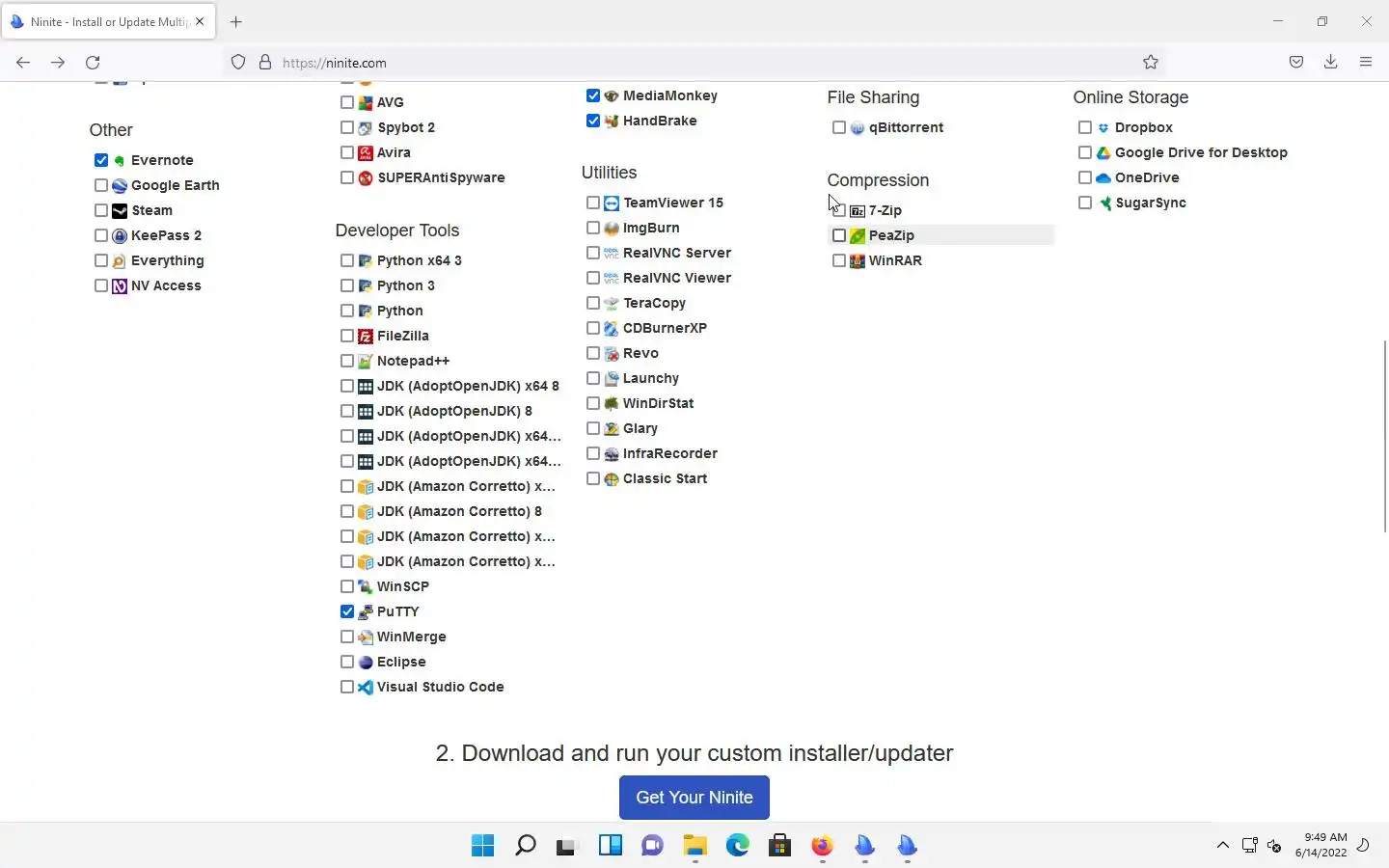
Task: Check the TeraCopy checkbox
Action: pos(593,303)
